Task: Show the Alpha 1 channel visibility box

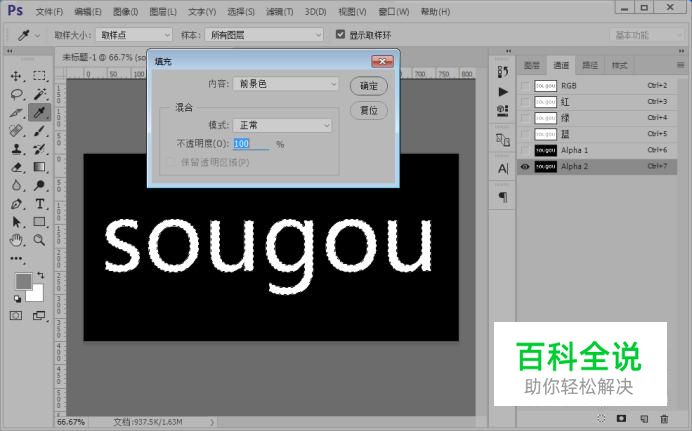Action: pyautogui.click(x=525, y=150)
